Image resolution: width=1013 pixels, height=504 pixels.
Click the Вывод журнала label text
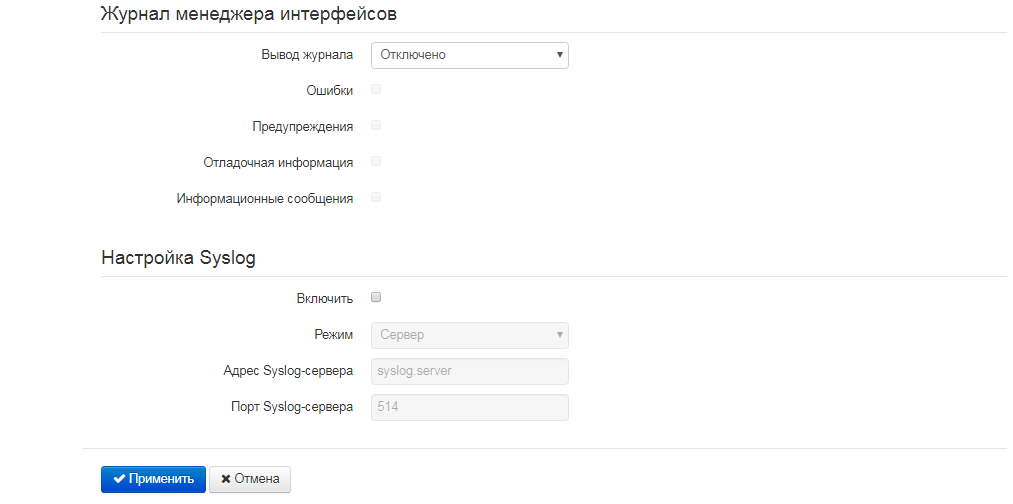coord(307,55)
